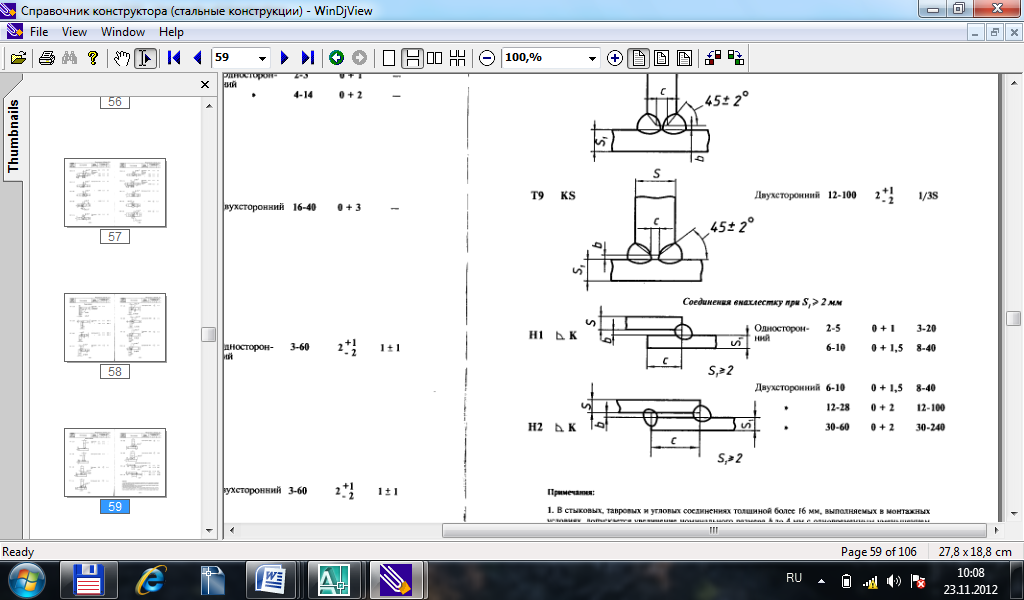Open Microsoft Word from taskbar

(x=272, y=580)
